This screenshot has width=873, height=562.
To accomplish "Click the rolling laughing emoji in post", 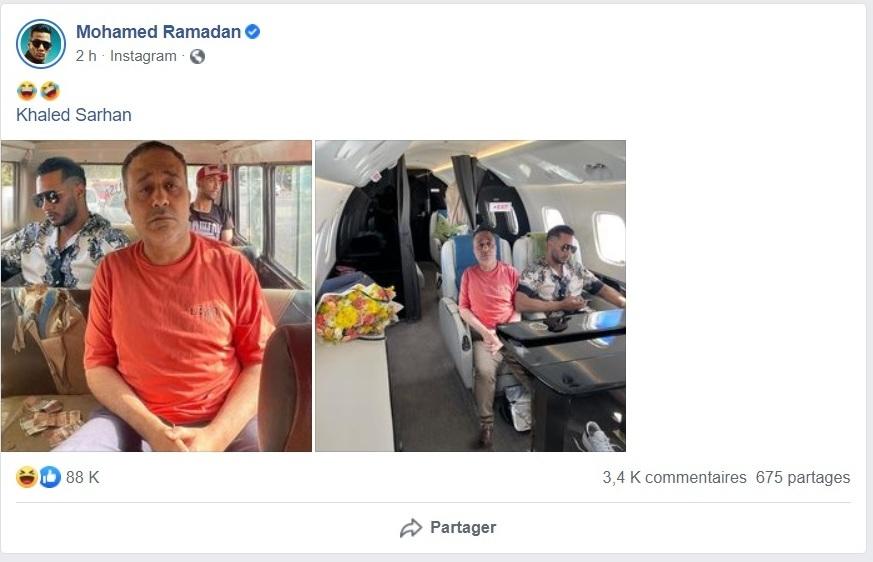I will (50, 90).
